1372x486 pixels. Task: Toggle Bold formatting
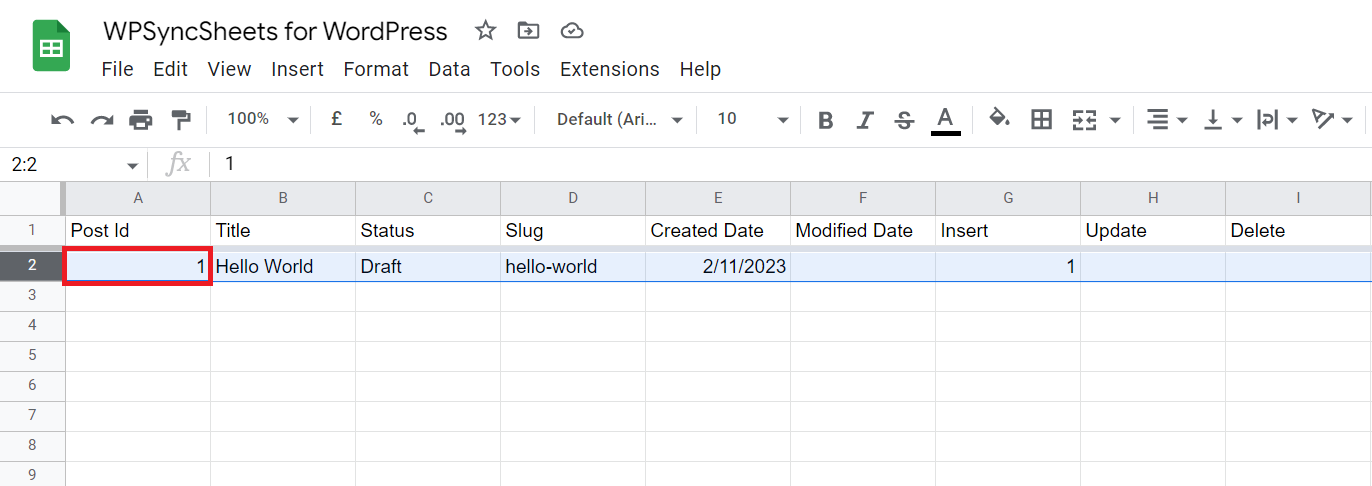tap(825, 120)
